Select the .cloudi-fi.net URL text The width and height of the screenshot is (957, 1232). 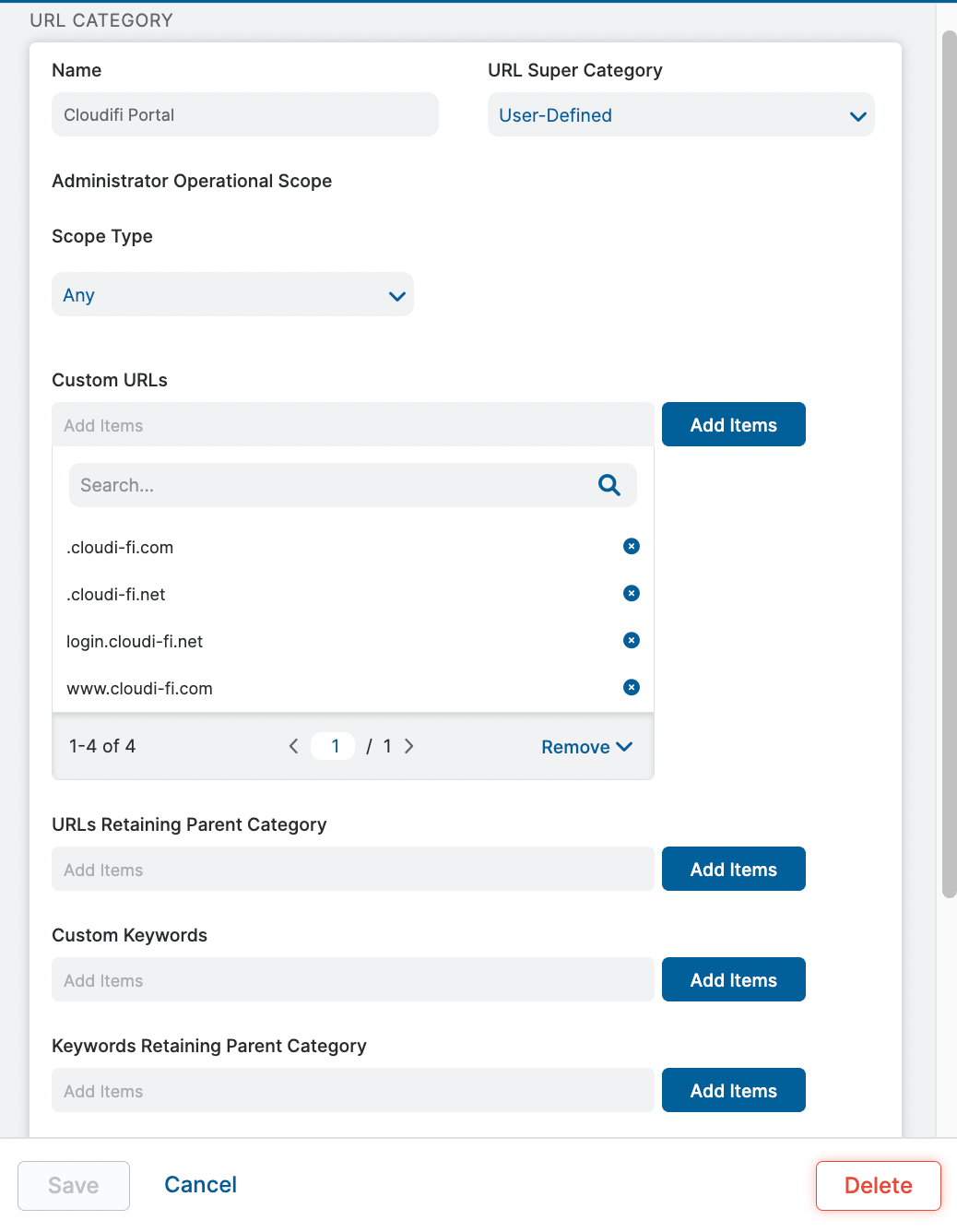click(x=116, y=595)
